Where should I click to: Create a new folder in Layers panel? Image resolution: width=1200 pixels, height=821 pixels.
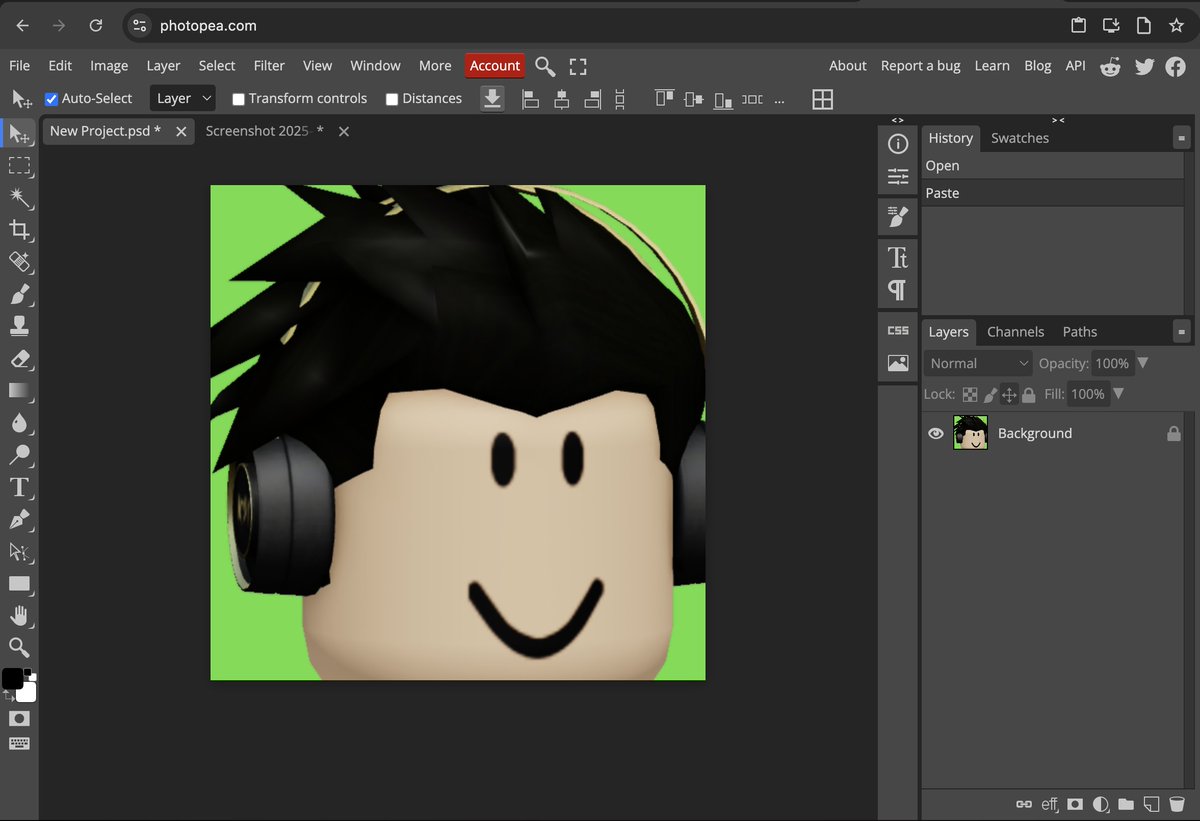point(1126,803)
